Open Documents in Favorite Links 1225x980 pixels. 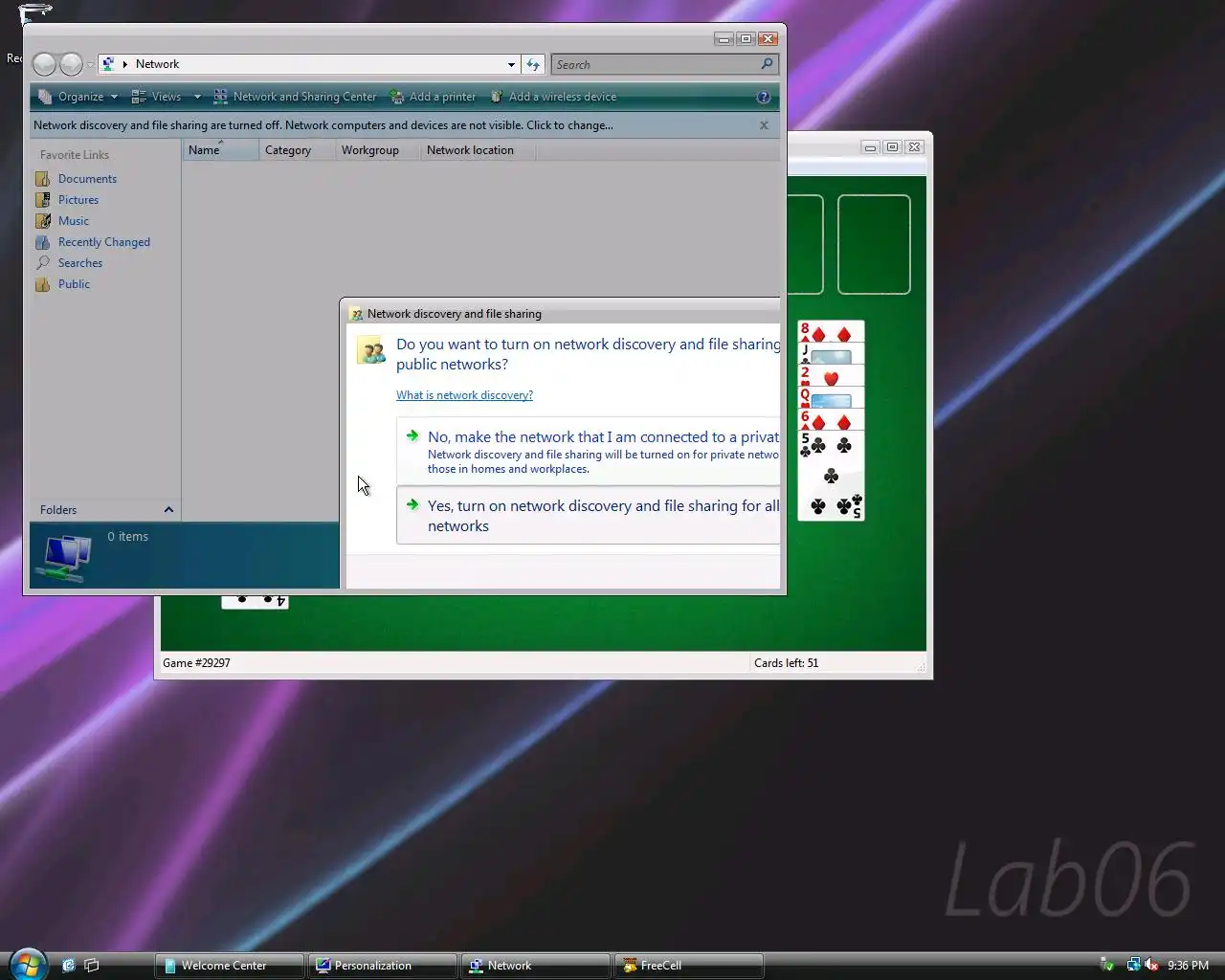pyautogui.click(x=87, y=179)
